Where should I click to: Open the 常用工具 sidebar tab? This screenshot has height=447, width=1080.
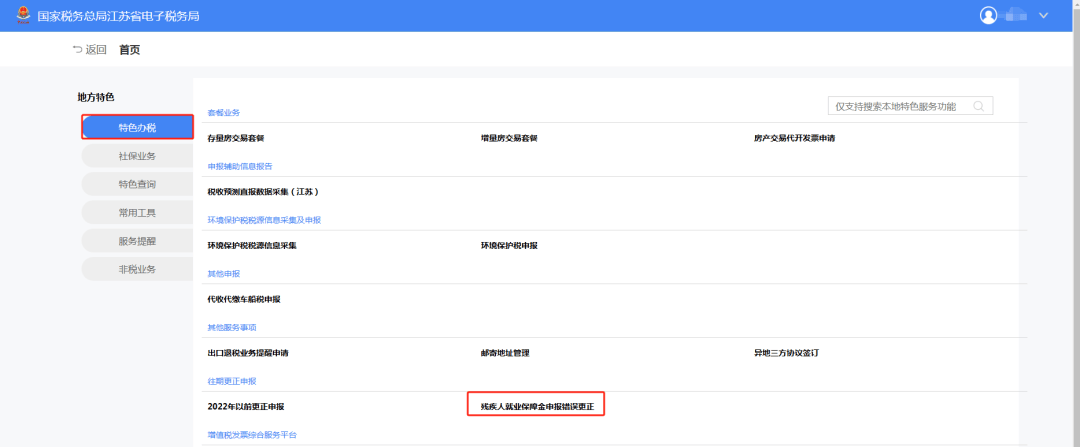pyautogui.click(x=137, y=212)
